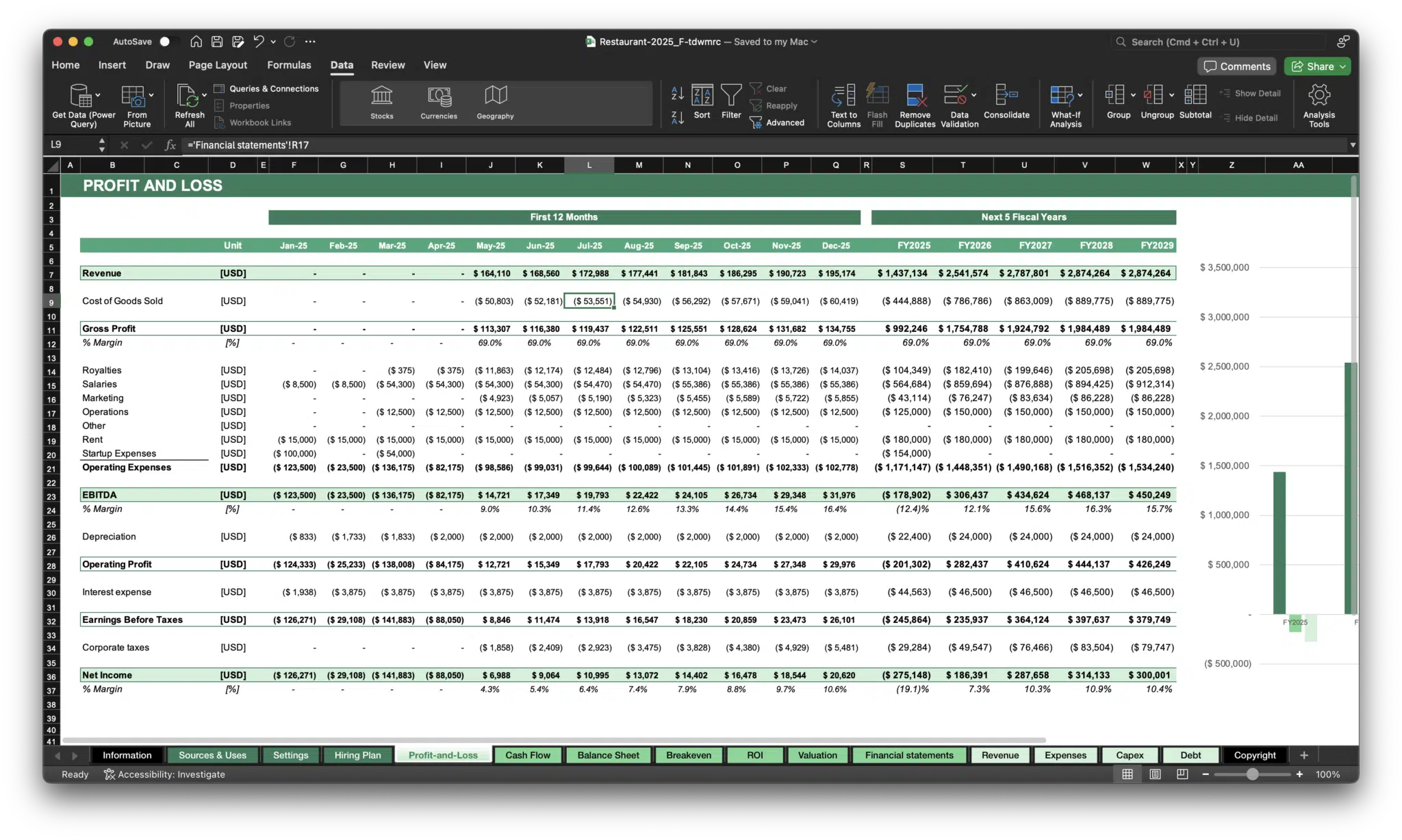Click Remove Duplicates

coord(915,105)
